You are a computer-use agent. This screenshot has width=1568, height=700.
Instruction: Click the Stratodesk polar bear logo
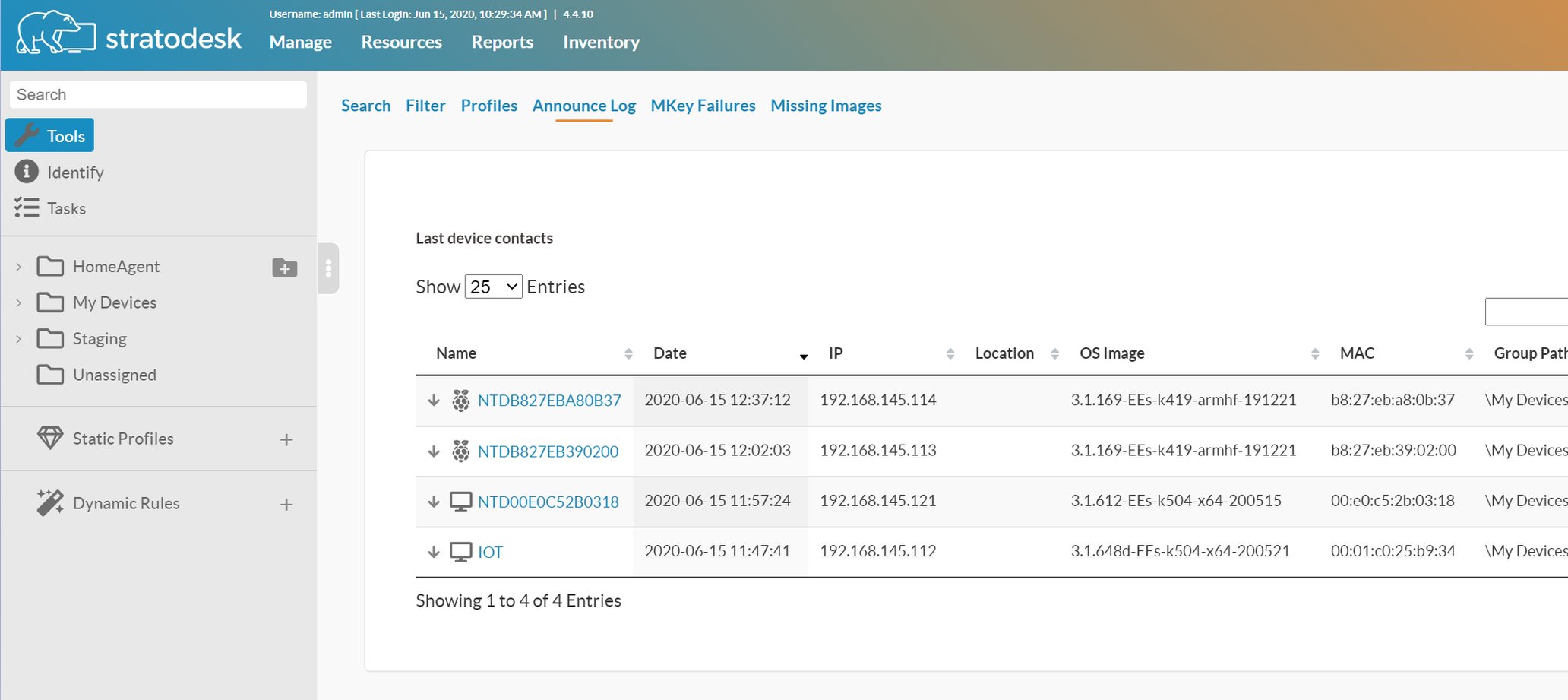click(56, 32)
